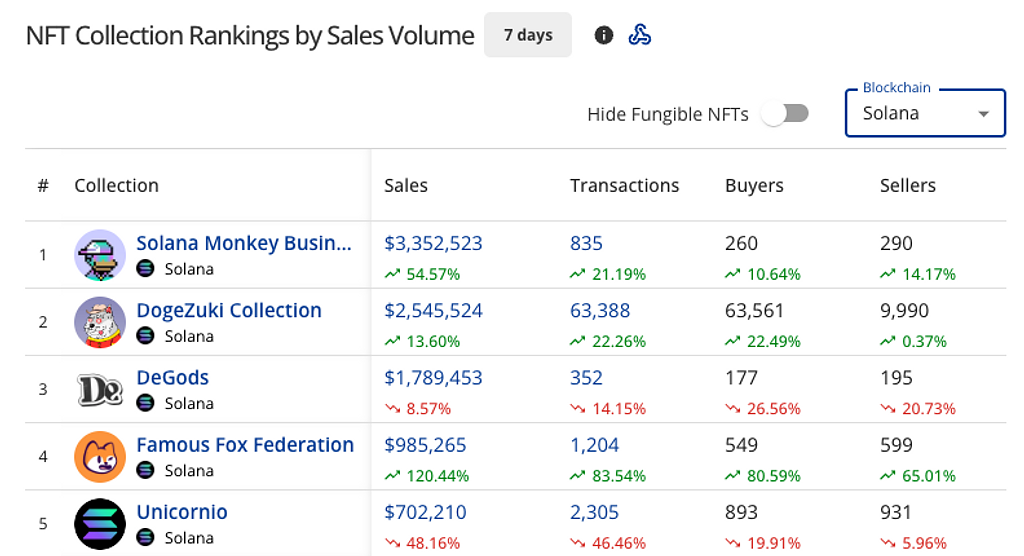This screenshot has width=1024, height=556.
Task: Open DogeZuki Collection link
Action: point(229,311)
